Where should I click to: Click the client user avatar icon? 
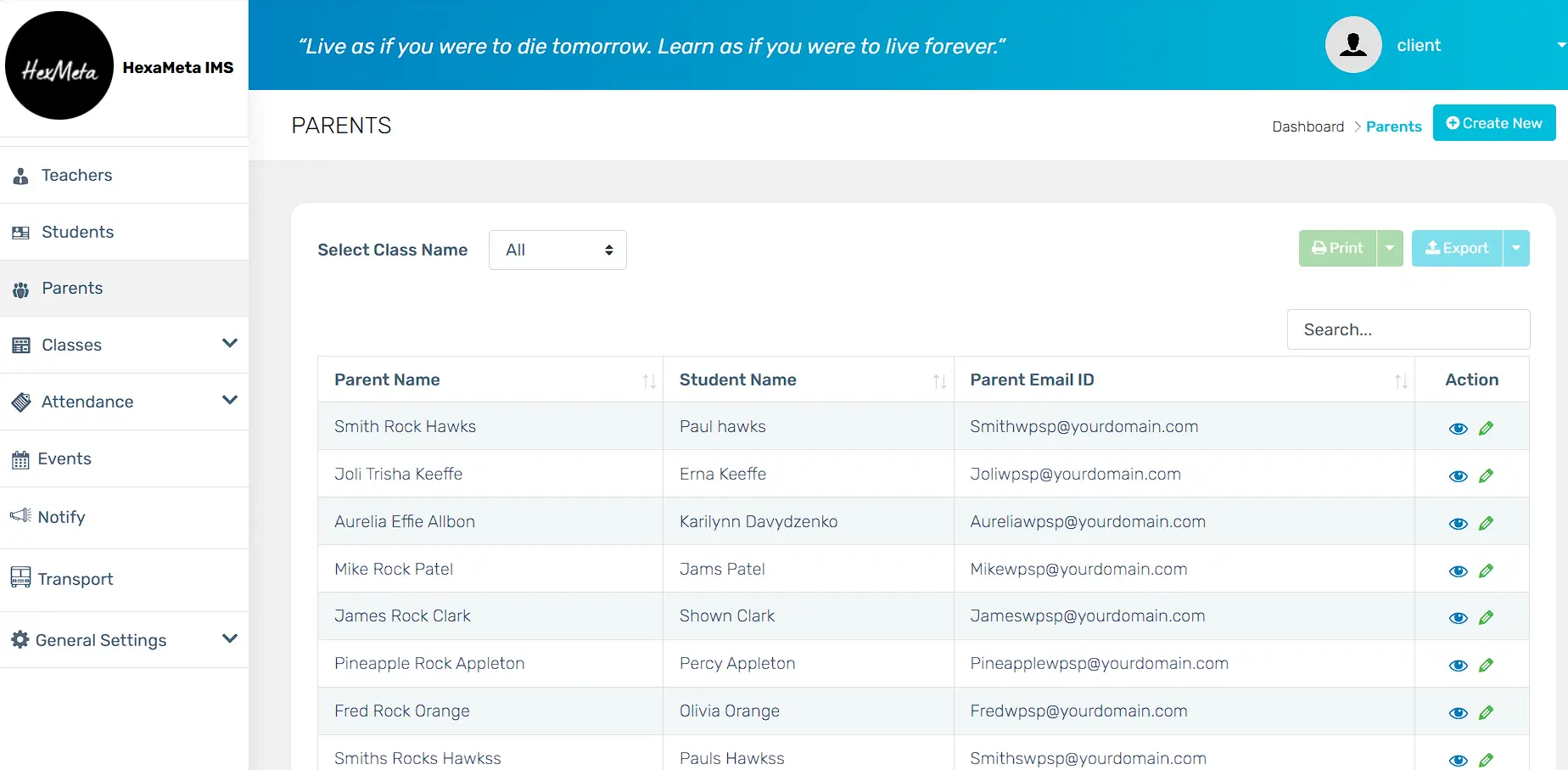(x=1353, y=45)
